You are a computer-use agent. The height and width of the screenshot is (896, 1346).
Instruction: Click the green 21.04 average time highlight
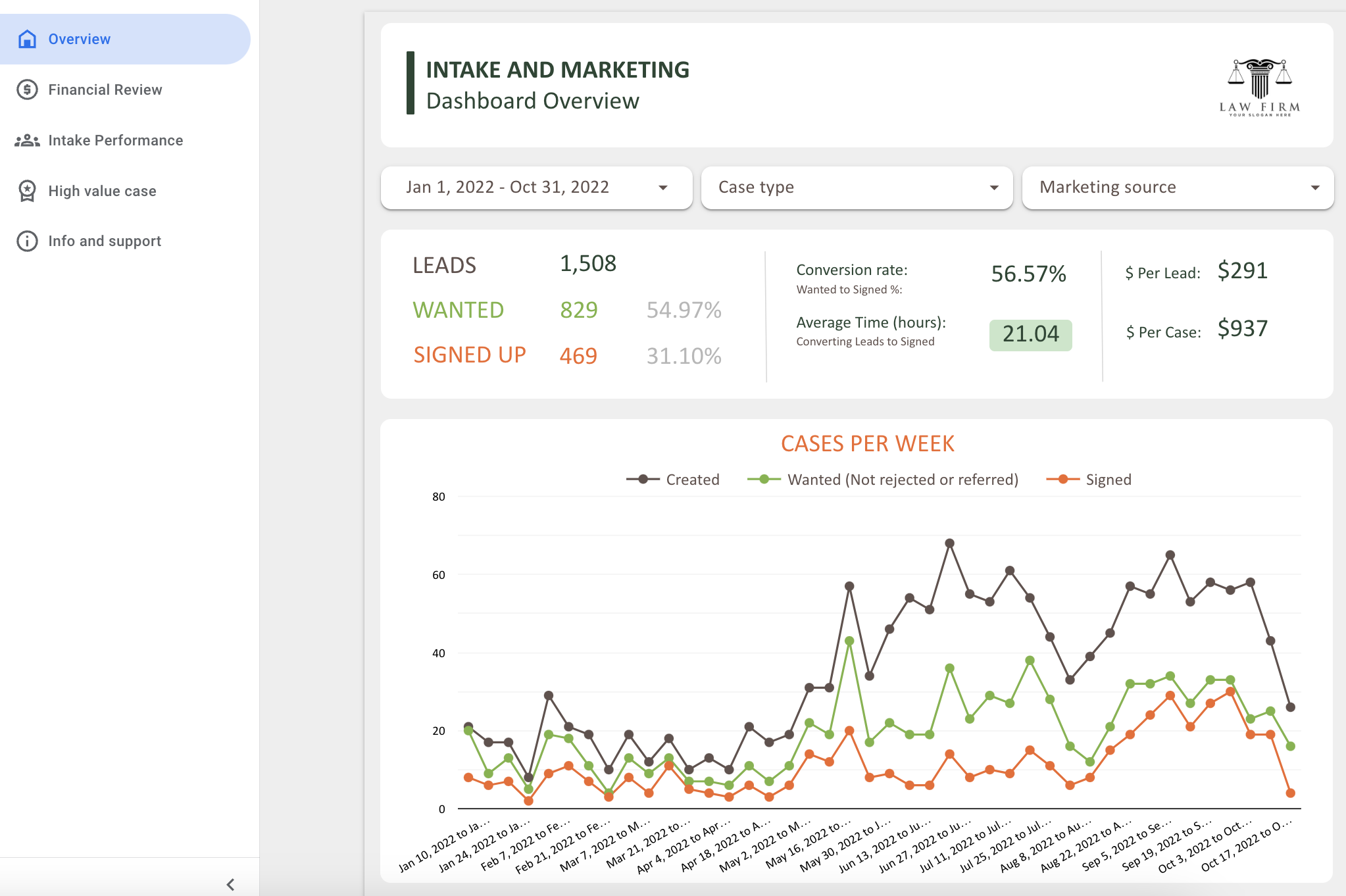coord(1030,334)
